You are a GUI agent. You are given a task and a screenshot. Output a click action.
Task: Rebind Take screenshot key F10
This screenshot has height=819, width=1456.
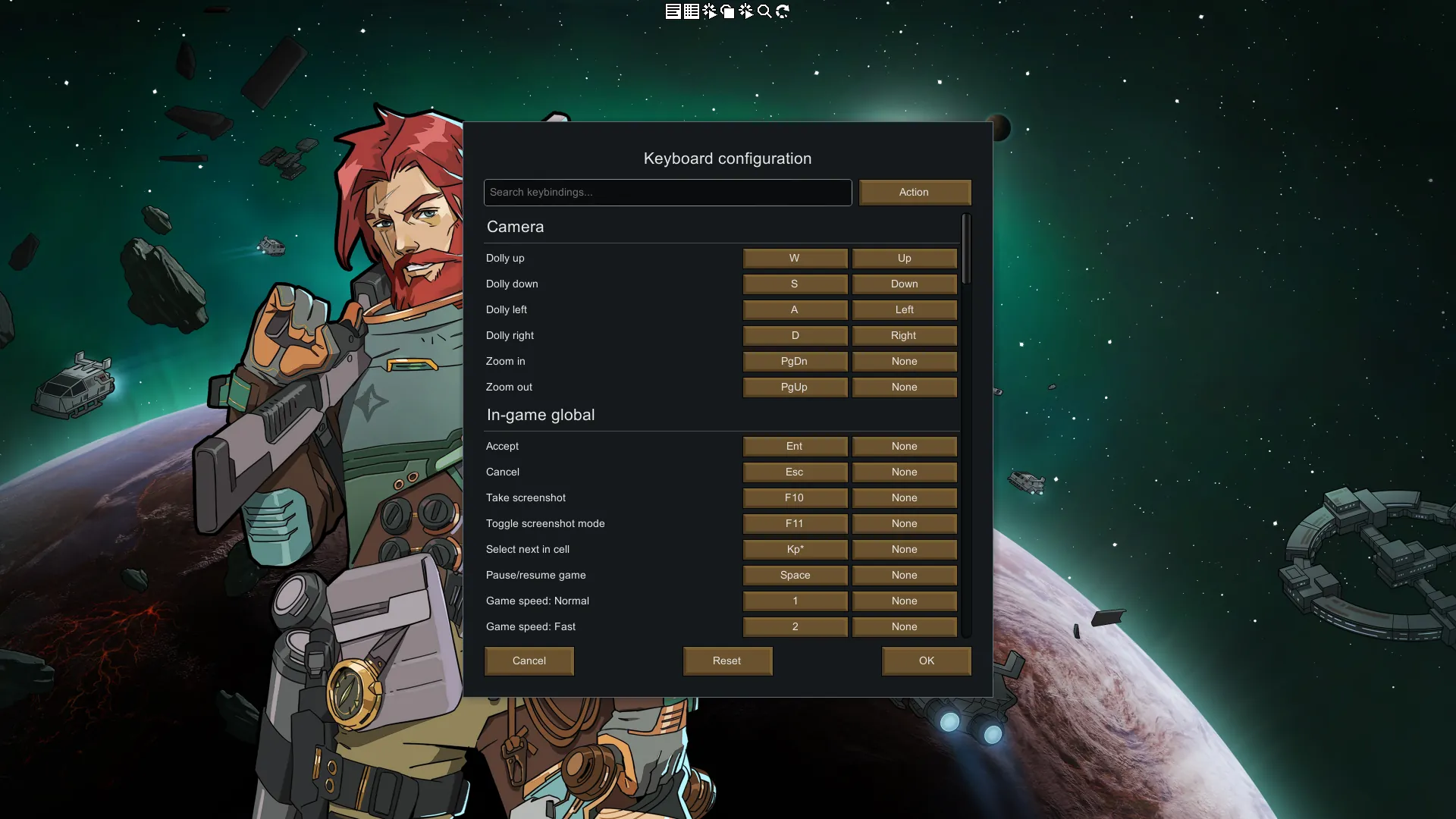[795, 498]
